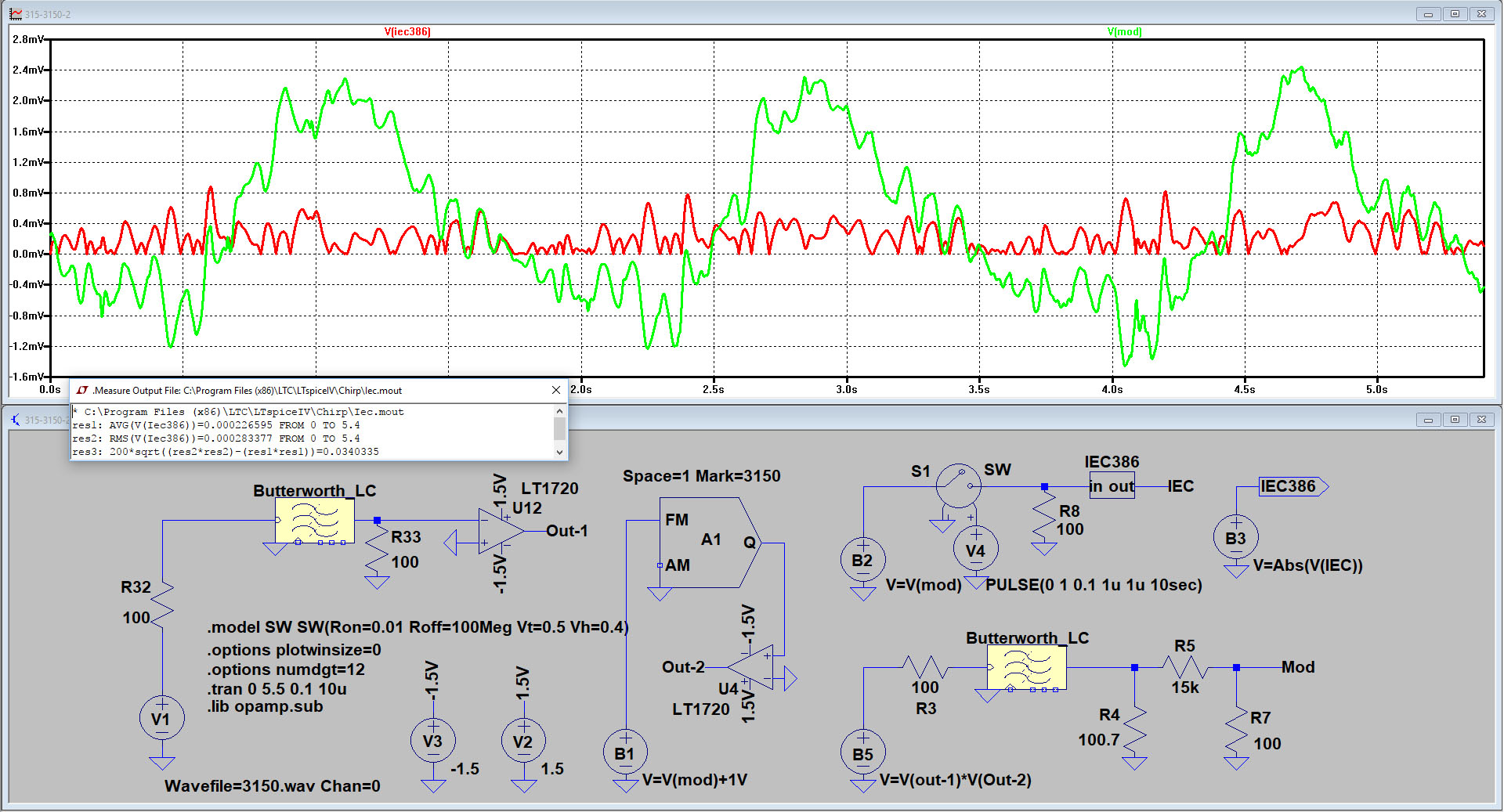
Task: Click the schematic window title icon
Action: (16, 420)
